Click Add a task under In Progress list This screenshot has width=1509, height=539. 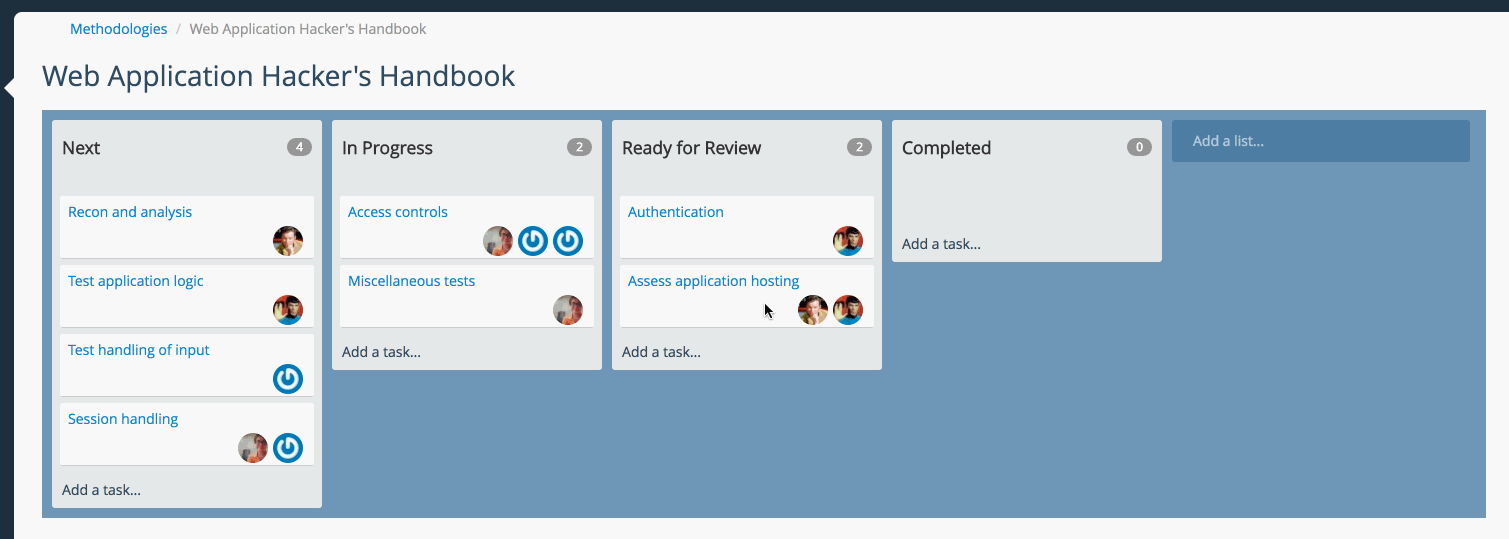[x=381, y=352]
